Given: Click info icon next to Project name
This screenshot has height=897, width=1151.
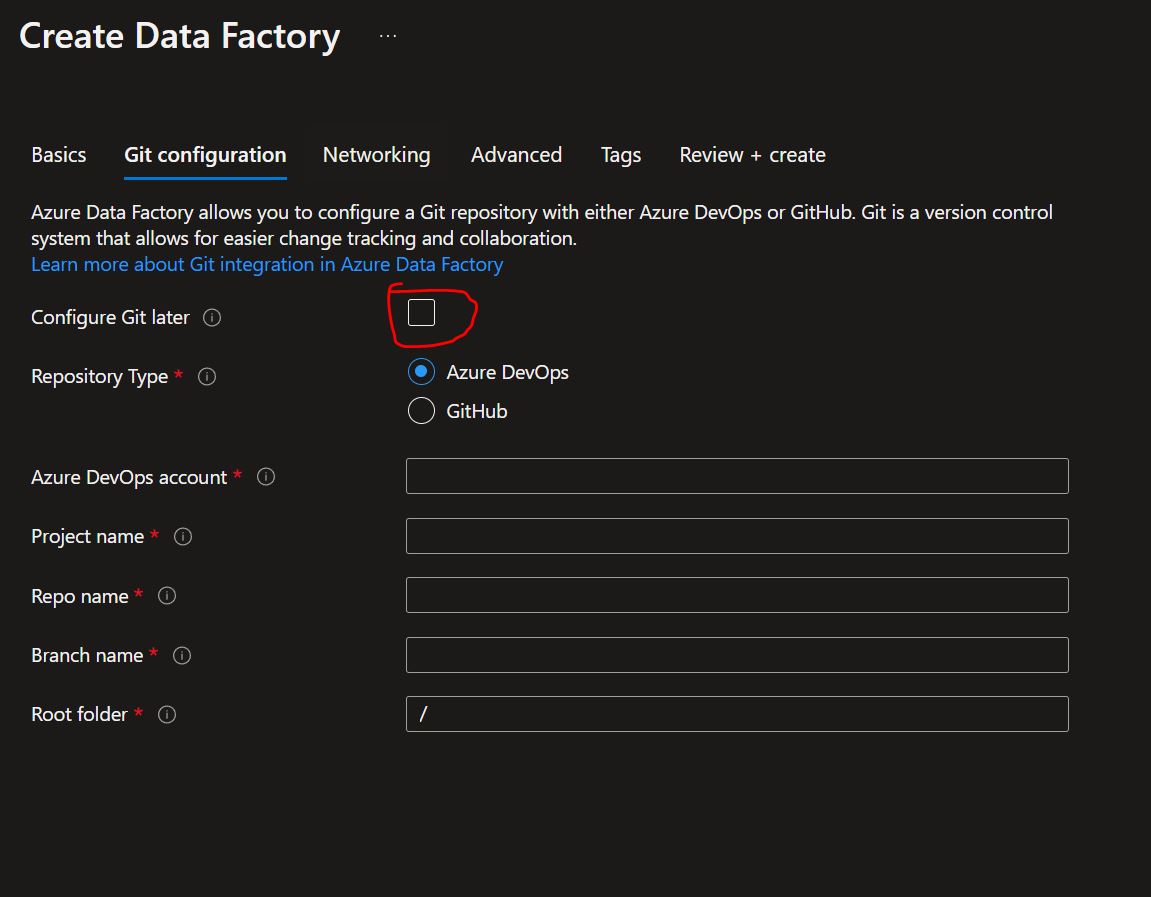Looking at the screenshot, I should pos(183,537).
